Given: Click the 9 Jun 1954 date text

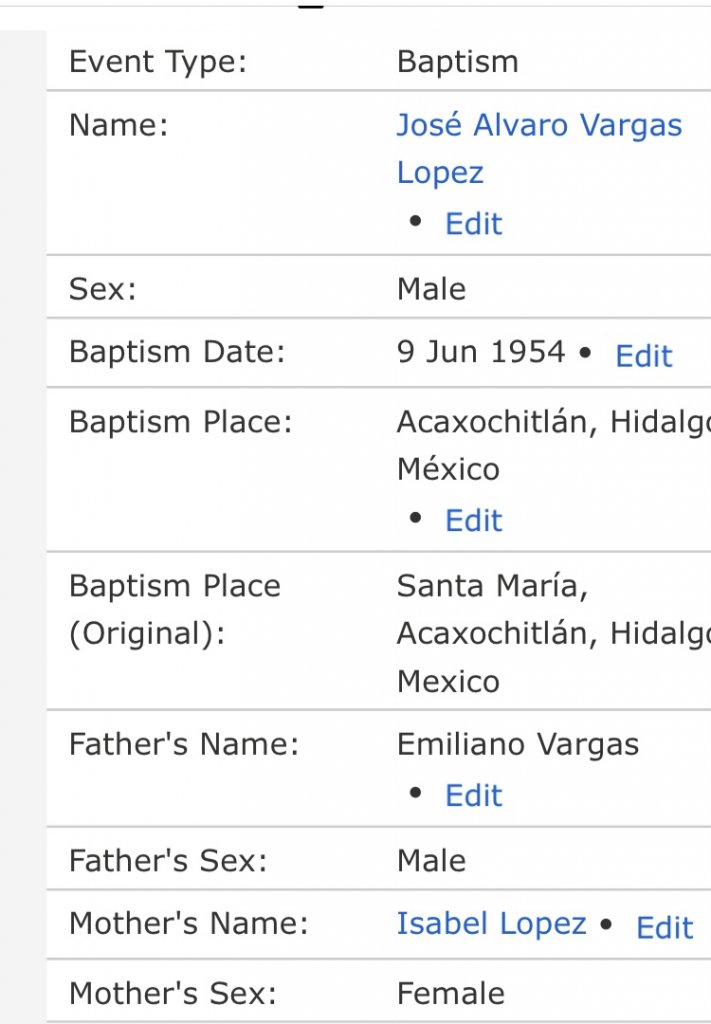Looking at the screenshot, I should 481,352.
